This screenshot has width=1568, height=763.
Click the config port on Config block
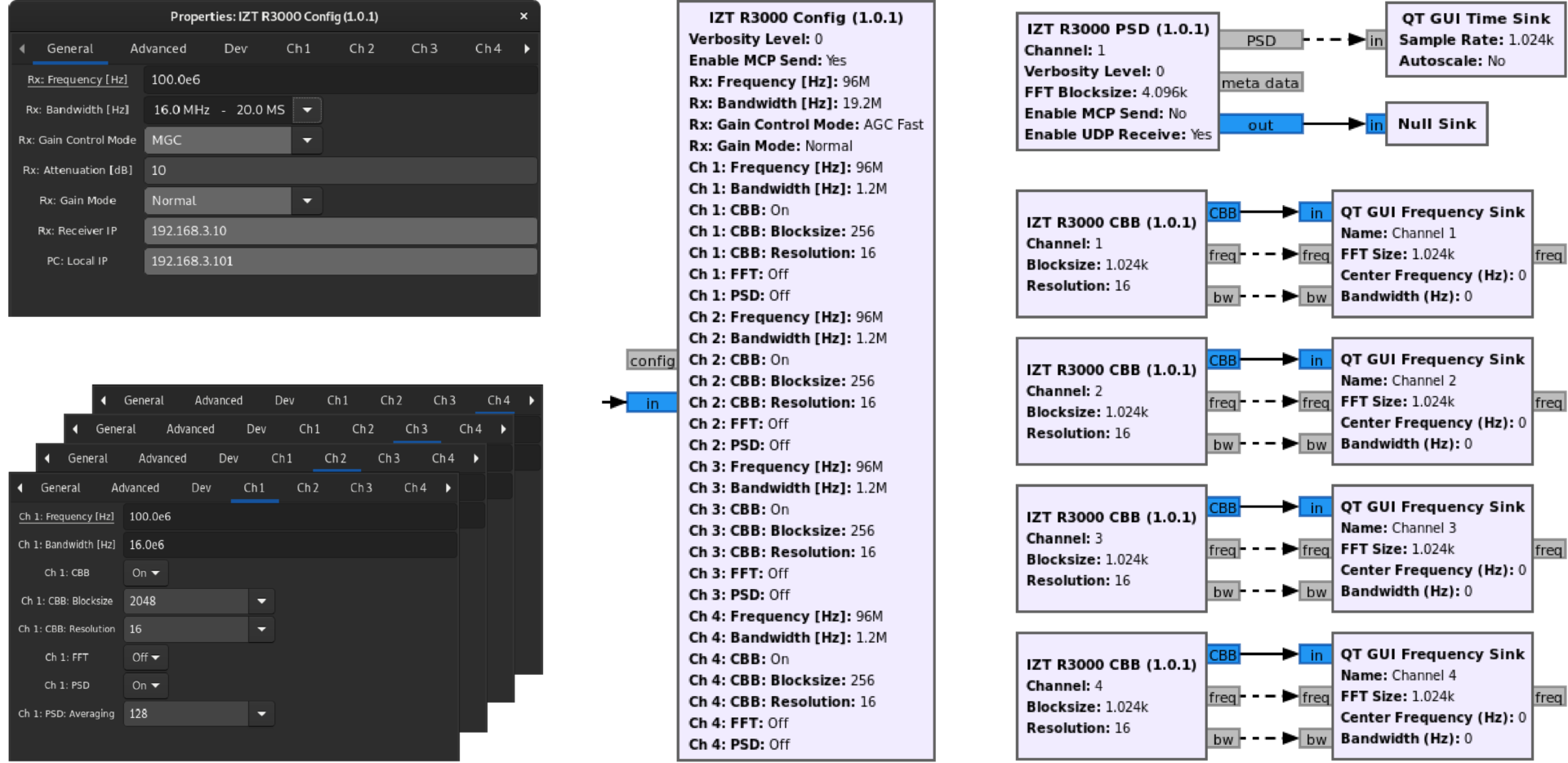[652, 360]
